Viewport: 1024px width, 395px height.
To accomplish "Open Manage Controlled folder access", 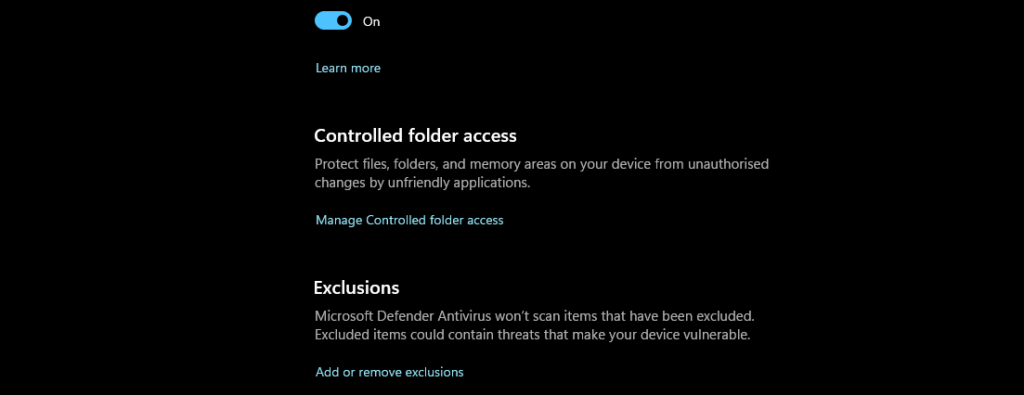I will pos(409,220).
